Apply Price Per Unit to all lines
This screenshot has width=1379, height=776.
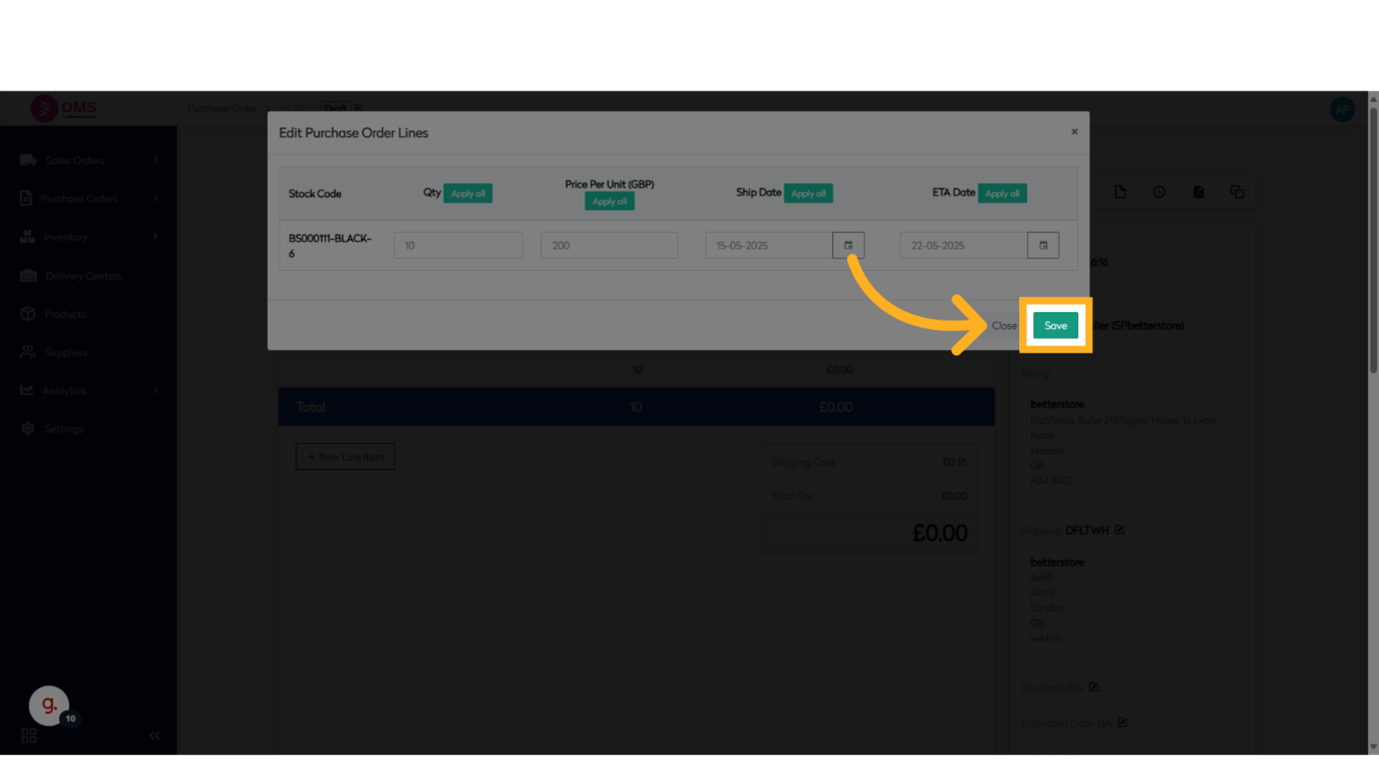pos(609,201)
